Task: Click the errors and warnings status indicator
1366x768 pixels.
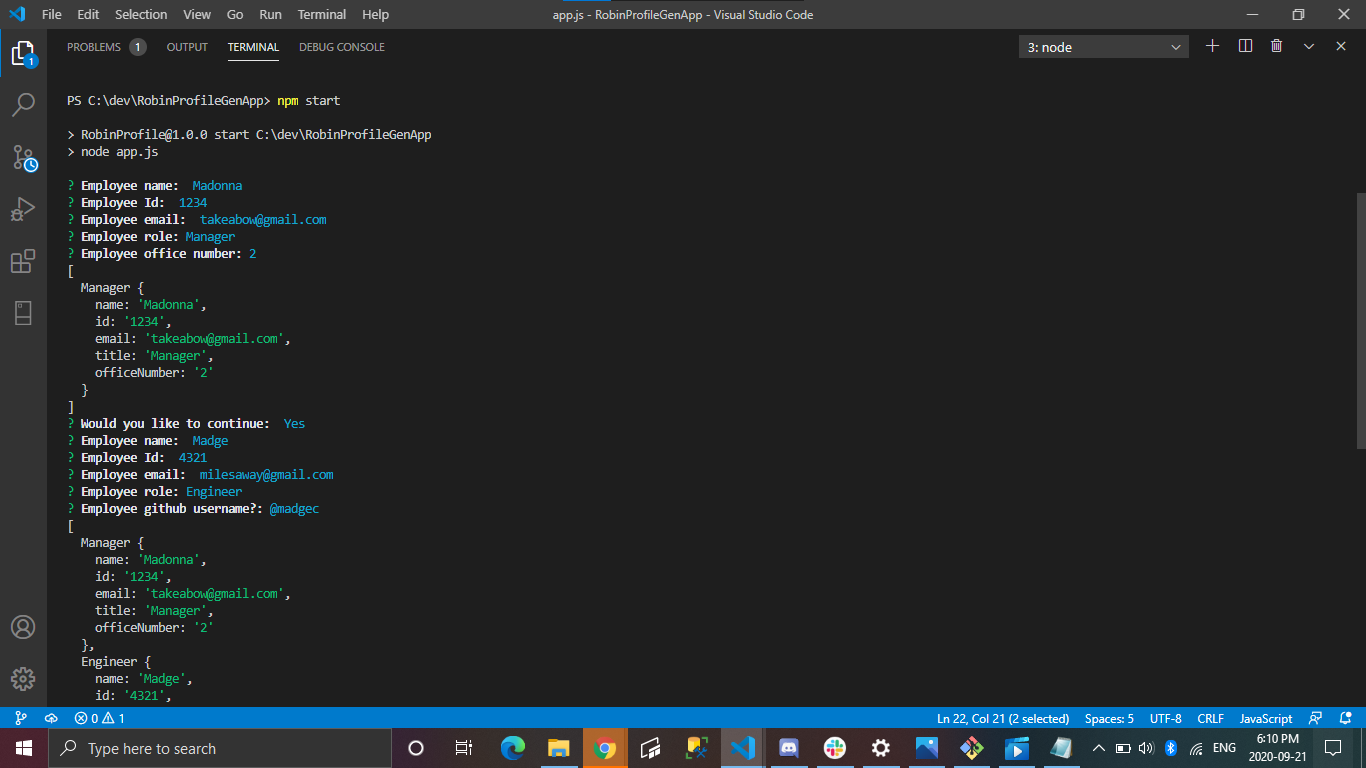Action: click(x=99, y=718)
